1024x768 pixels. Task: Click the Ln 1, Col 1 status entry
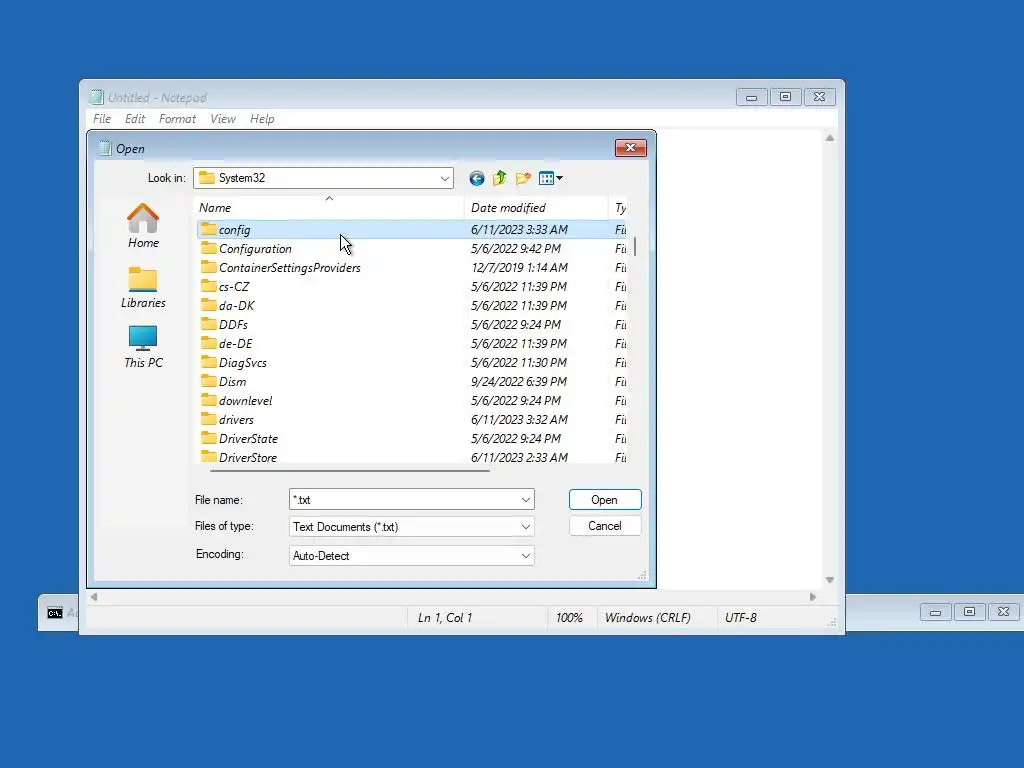pyautogui.click(x=445, y=618)
